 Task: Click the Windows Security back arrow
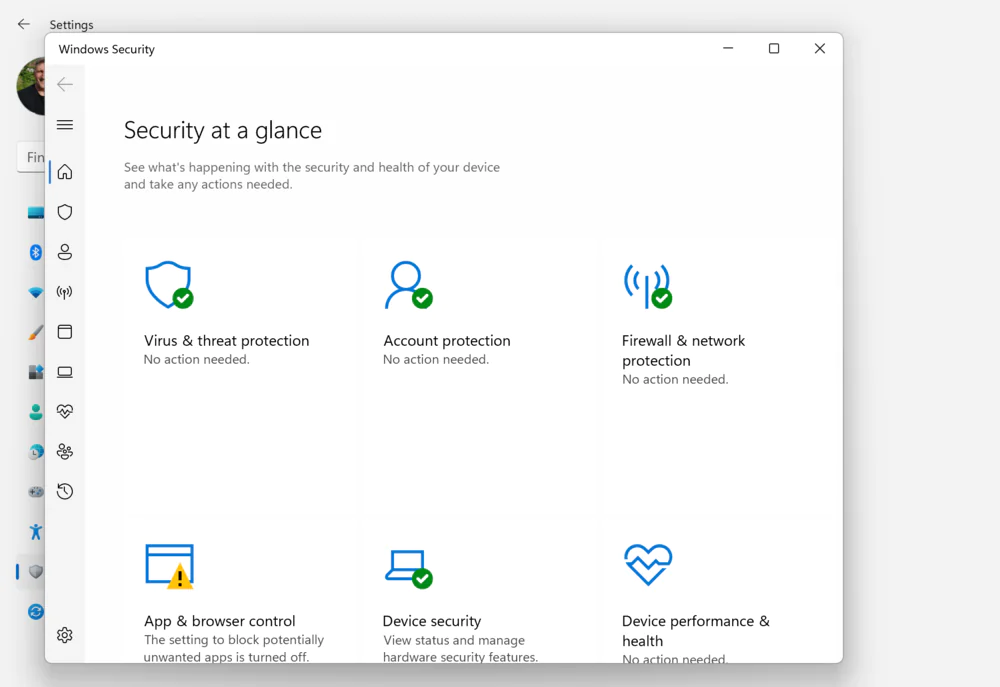(x=65, y=85)
